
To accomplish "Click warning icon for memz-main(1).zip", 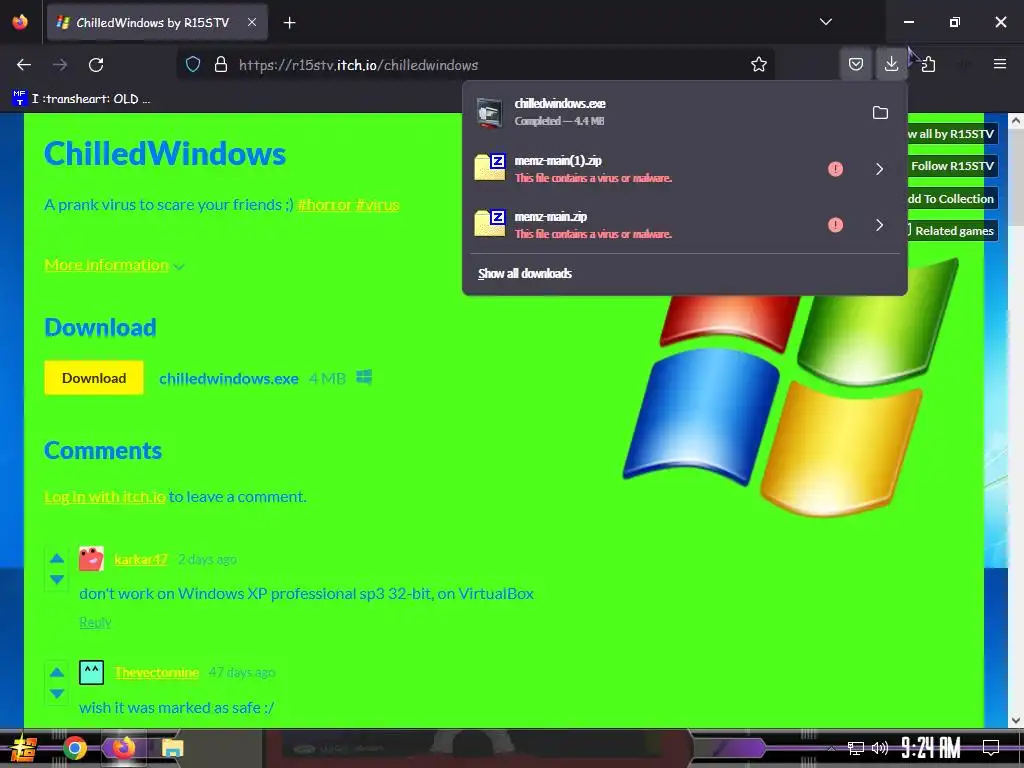I will click(835, 169).
